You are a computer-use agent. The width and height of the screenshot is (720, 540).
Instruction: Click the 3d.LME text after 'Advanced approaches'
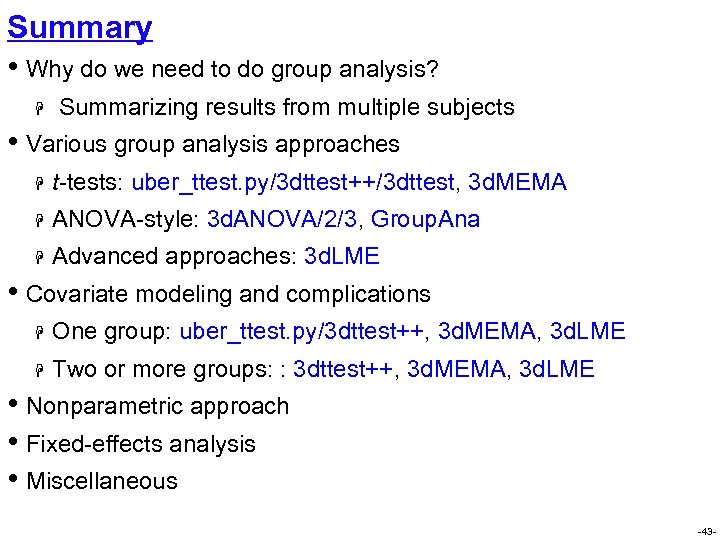(341, 256)
